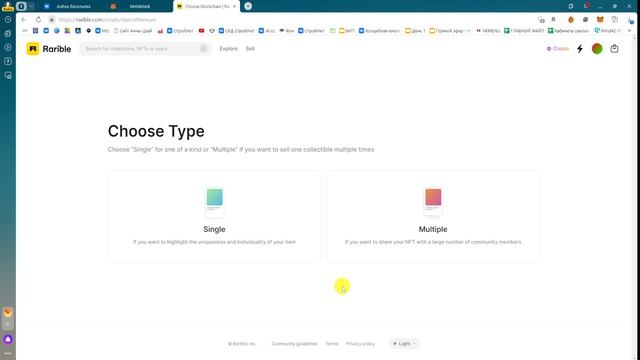The width and height of the screenshot is (640, 360).
Task: Open the lightning bolt activity icon
Action: (x=580, y=49)
